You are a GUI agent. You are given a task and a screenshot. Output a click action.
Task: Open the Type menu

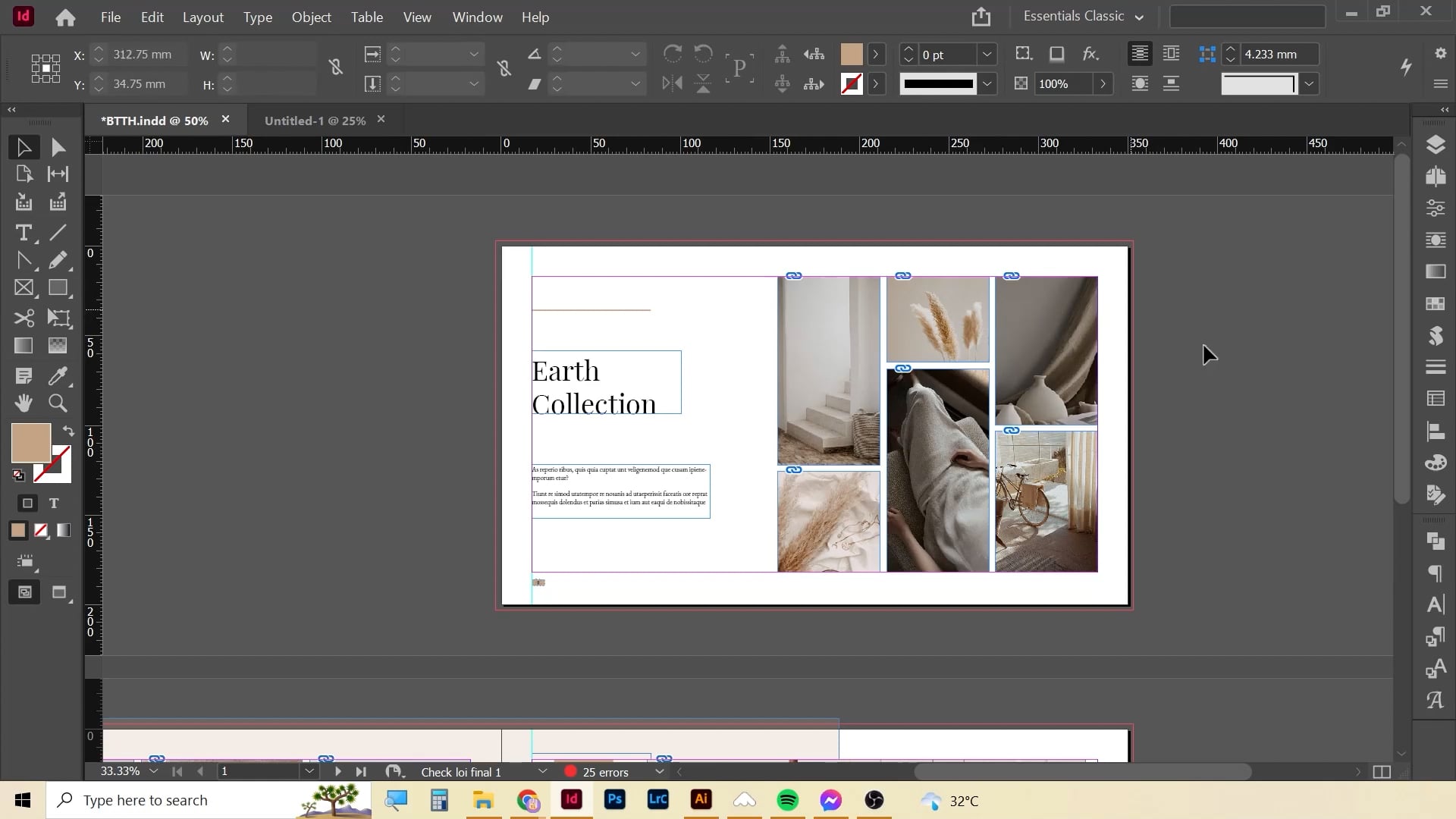tap(258, 17)
